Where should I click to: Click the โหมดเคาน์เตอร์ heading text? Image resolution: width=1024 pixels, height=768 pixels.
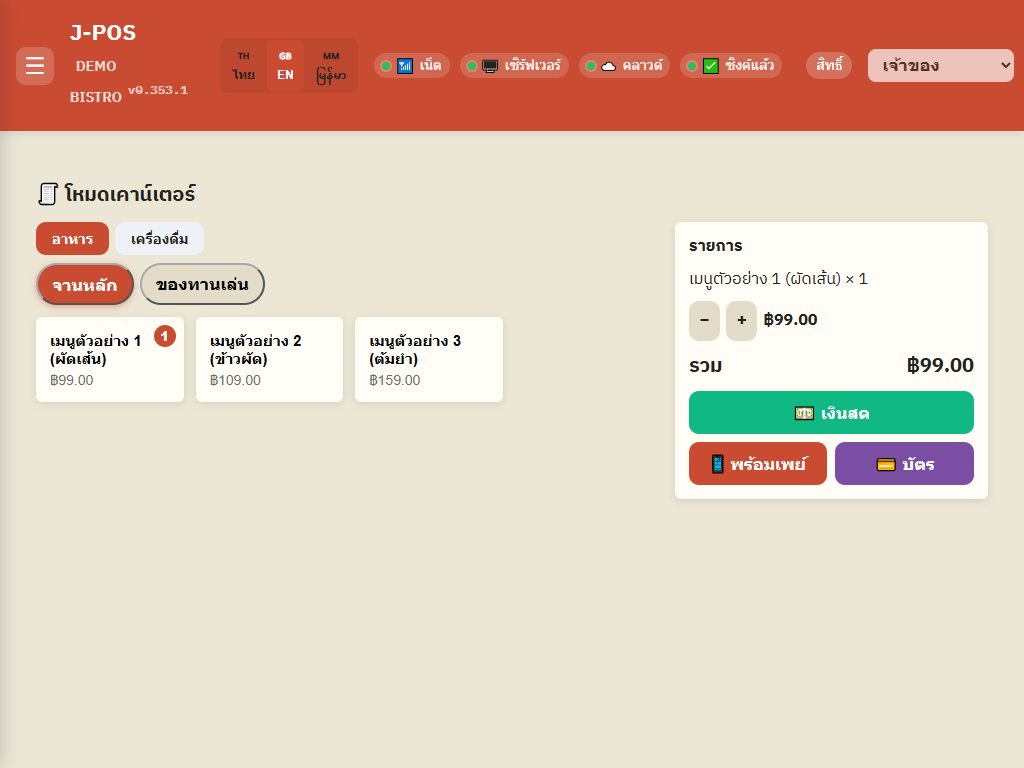(130, 194)
